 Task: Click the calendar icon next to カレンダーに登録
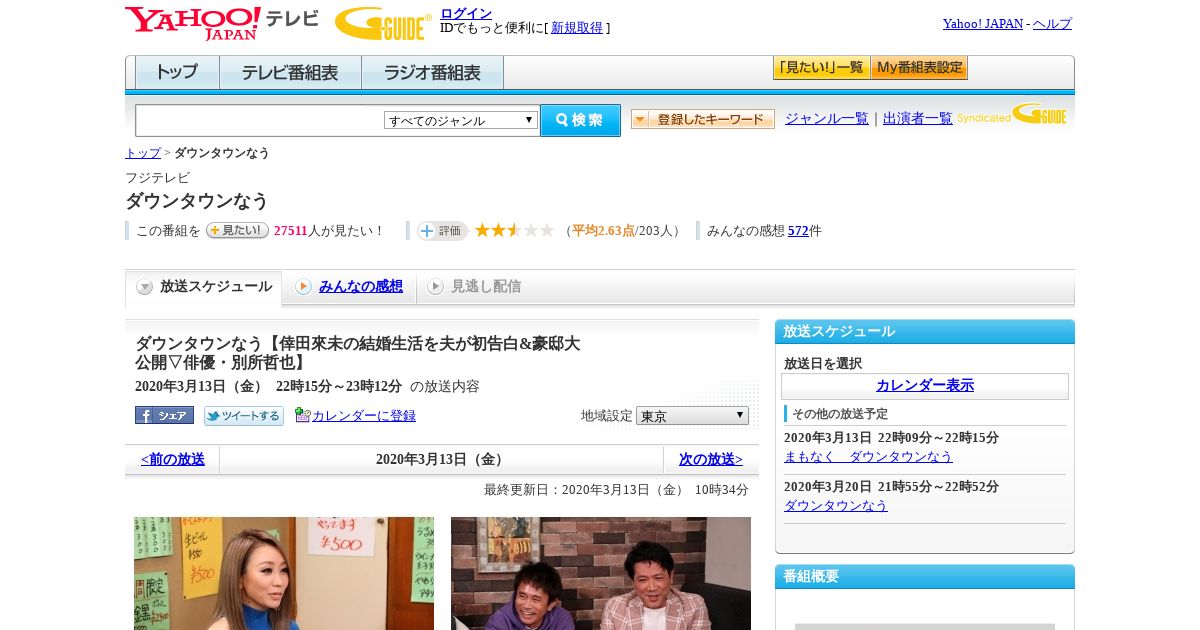303,415
